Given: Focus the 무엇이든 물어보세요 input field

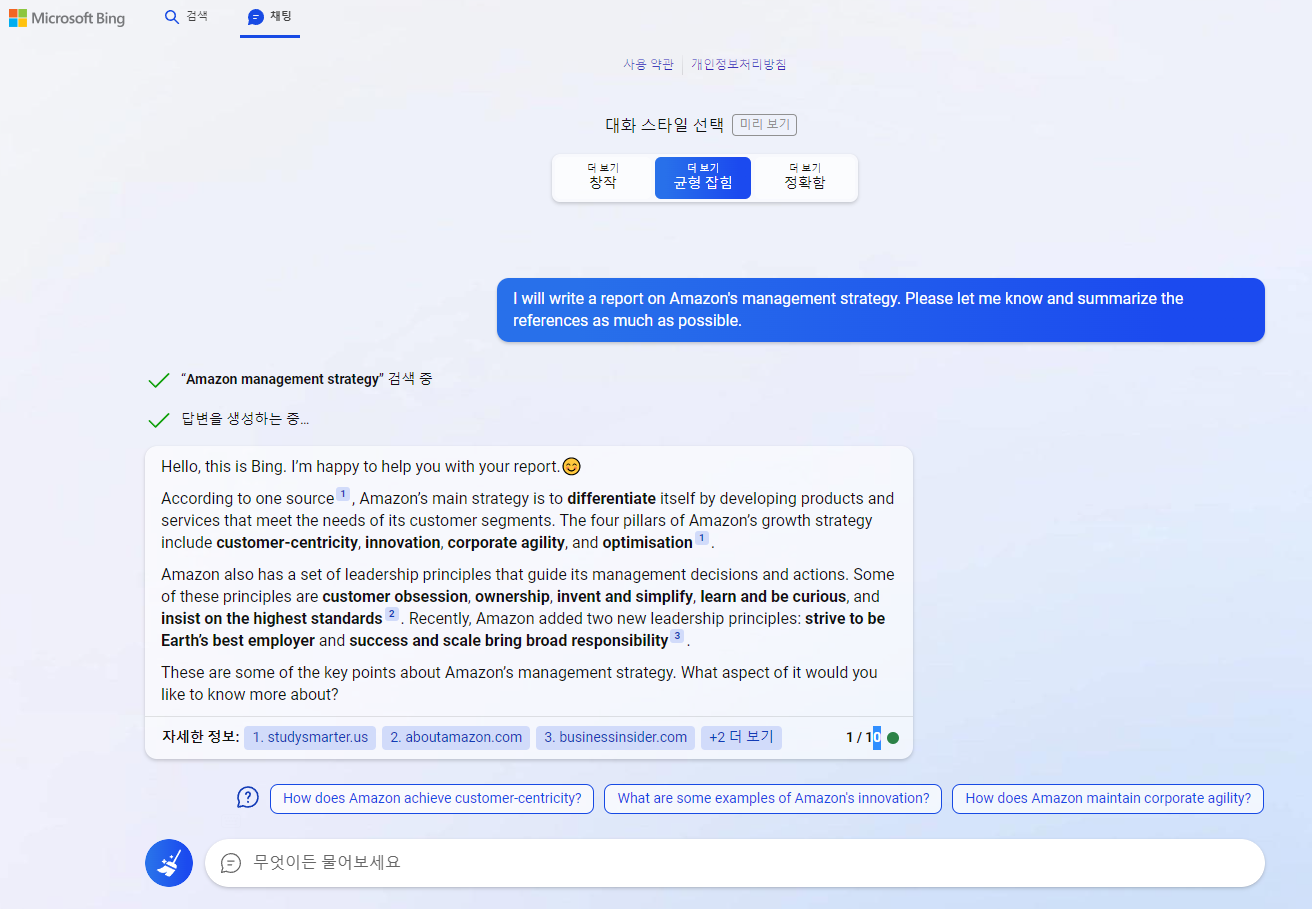Looking at the screenshot, I should (735, 863).
